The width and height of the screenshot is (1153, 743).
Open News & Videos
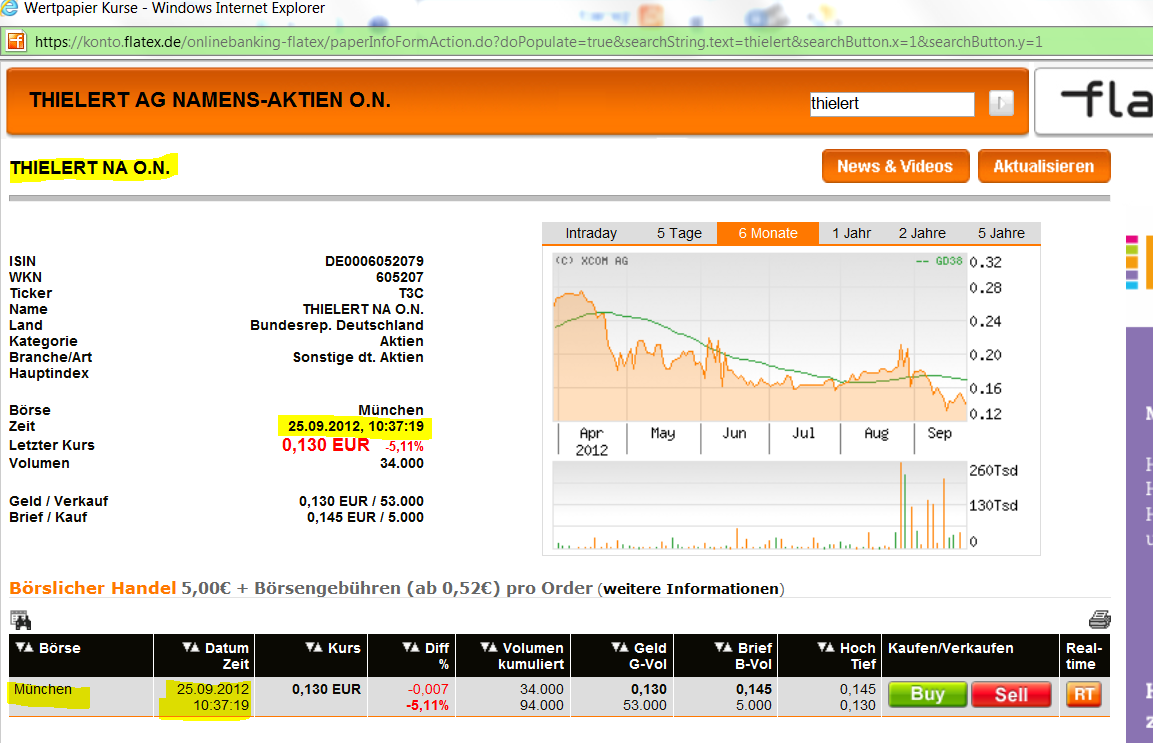(895, 166)
